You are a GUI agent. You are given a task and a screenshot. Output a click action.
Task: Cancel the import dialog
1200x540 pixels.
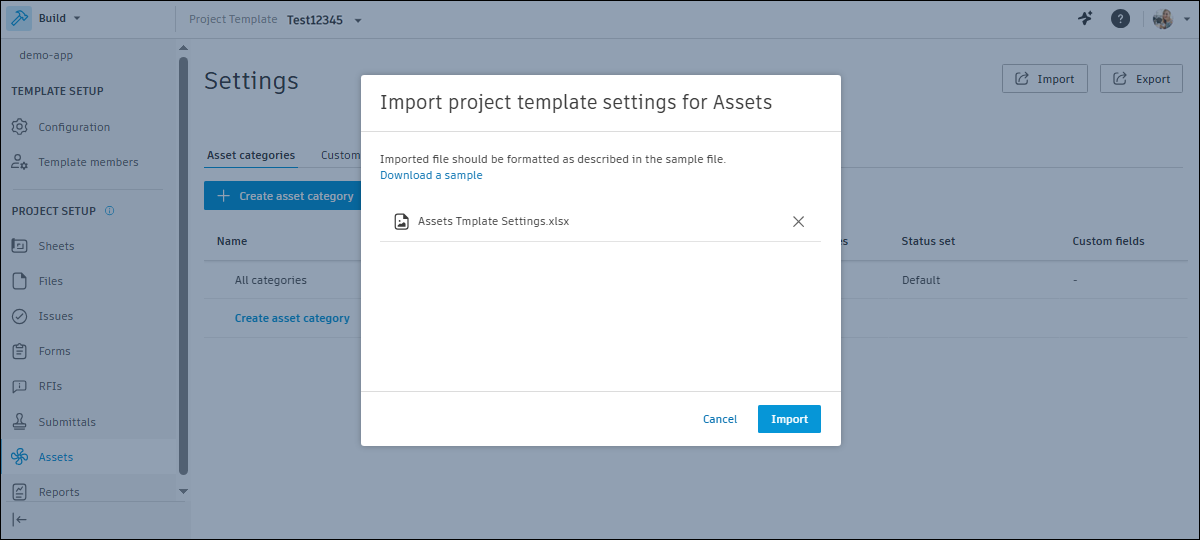click(720, 419)
